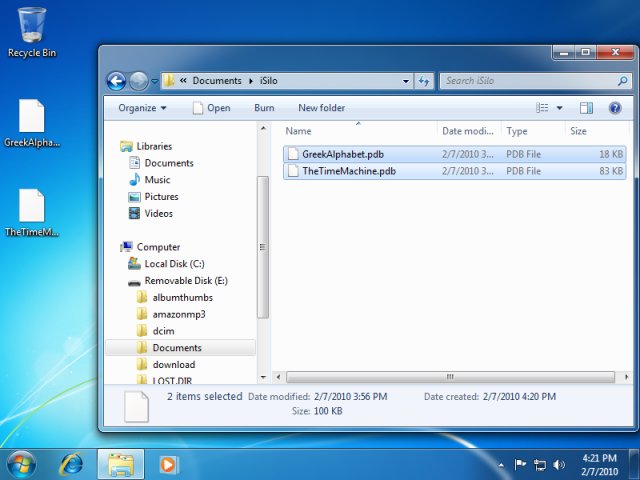The height and width of the screenshot is (480, 640).
Task: Open the Help question mark icon
Action: pyautogui.click(x=615, y=108)
